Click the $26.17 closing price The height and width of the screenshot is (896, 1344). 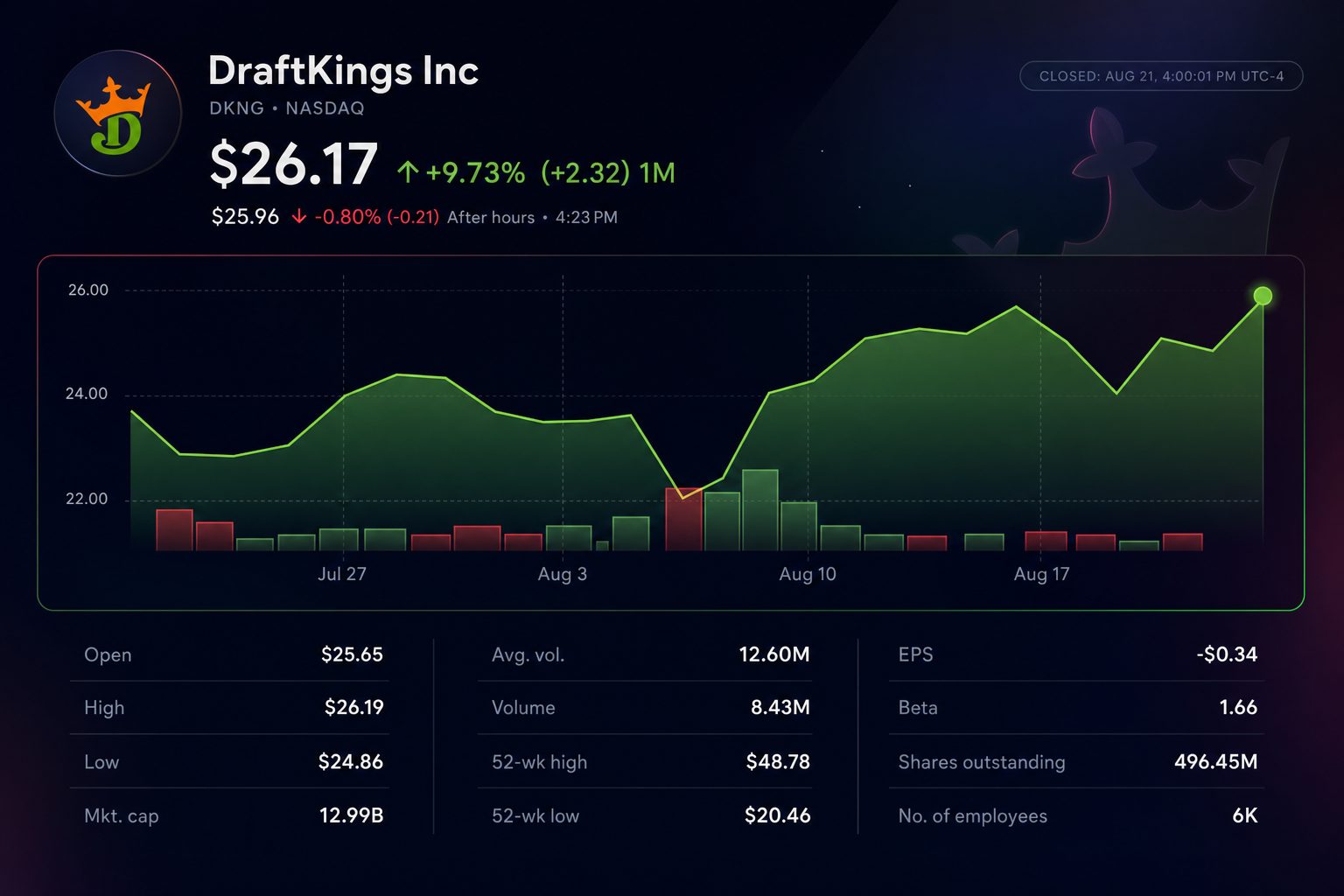[294, 164]
